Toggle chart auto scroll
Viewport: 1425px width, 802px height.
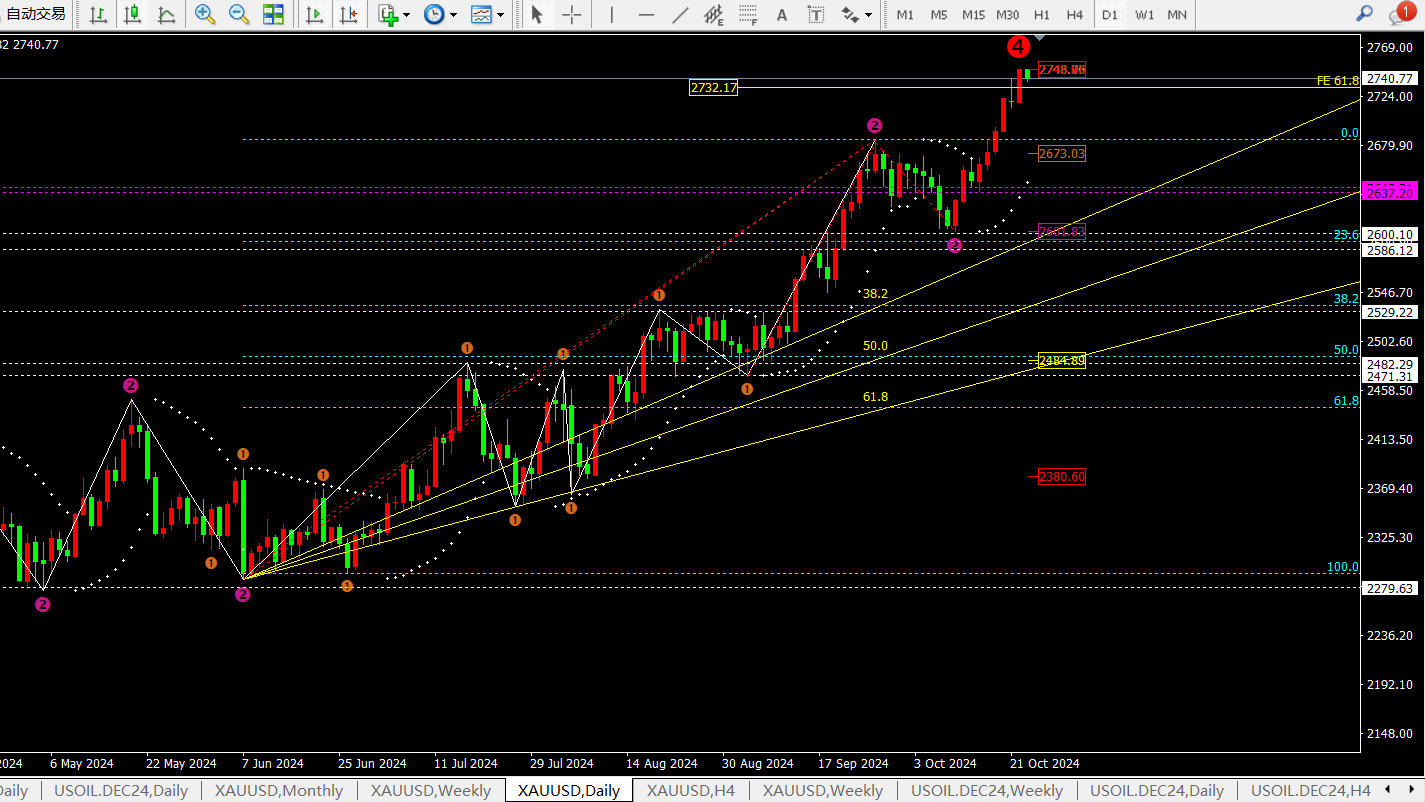pos(314,14)
